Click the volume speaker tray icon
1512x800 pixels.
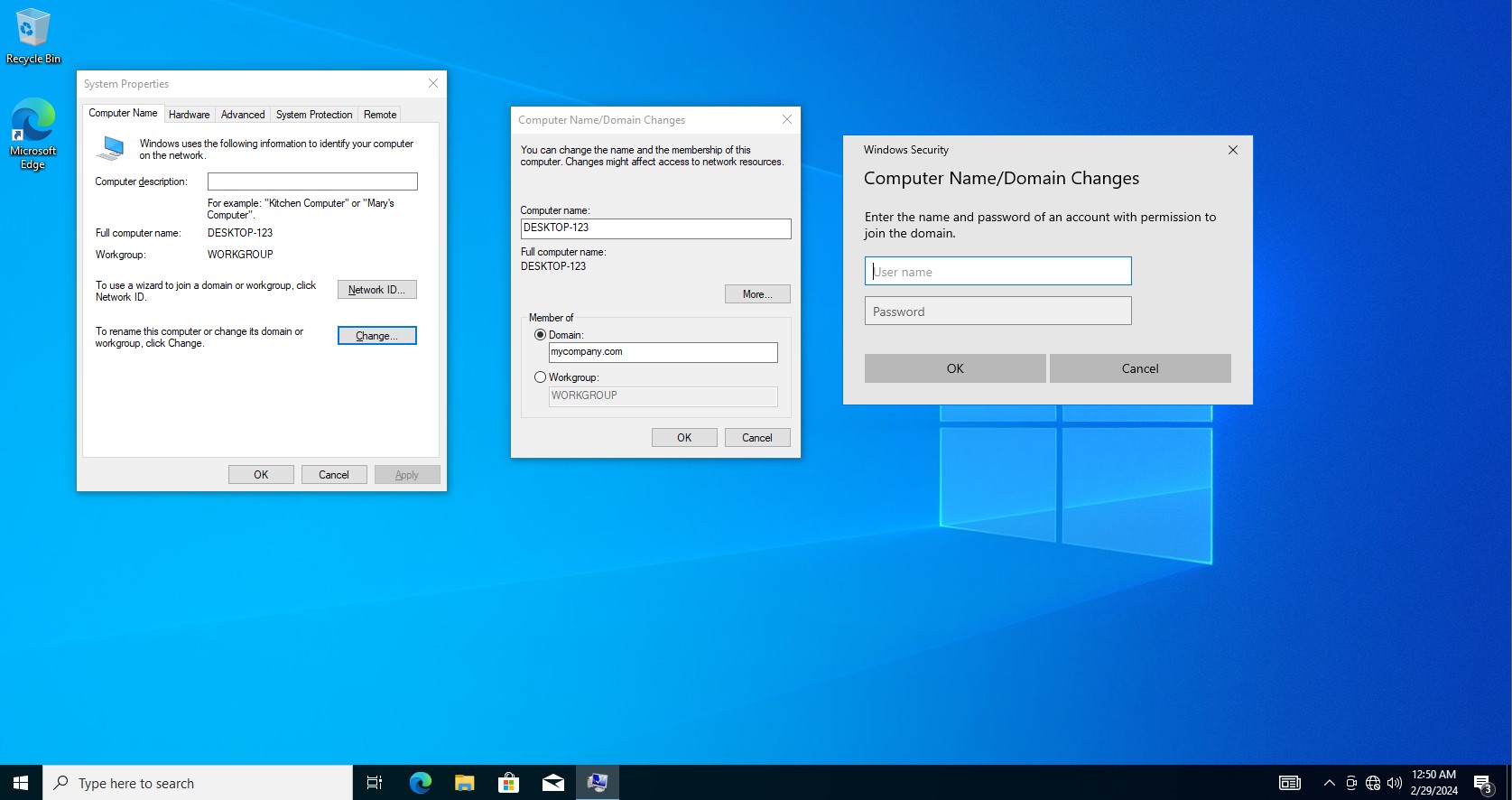coord(1395,783)
